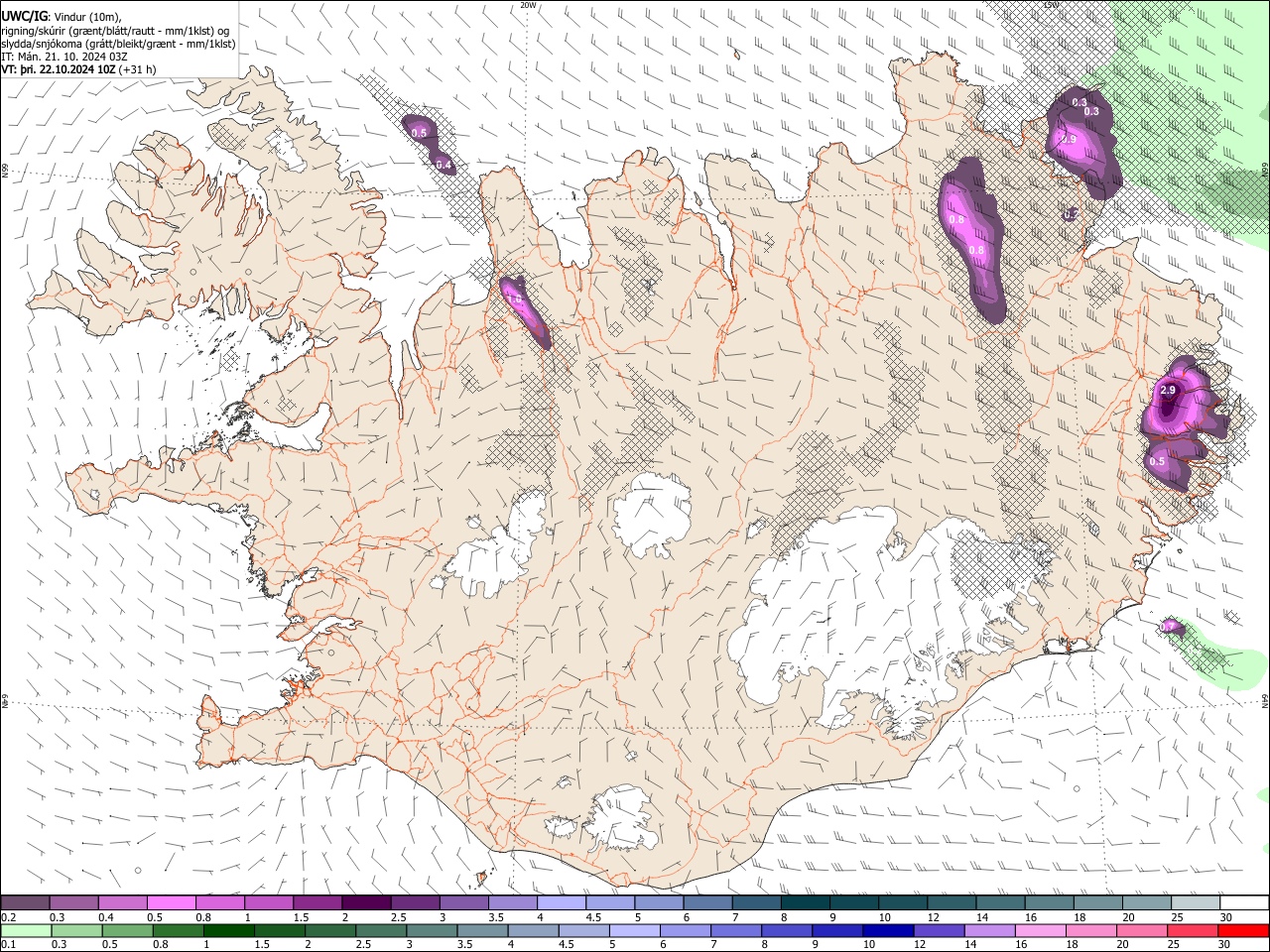Click the white snow swatch after 30
The height and width of the screenshot is (952, 1270).
(x=1243, y=902)
